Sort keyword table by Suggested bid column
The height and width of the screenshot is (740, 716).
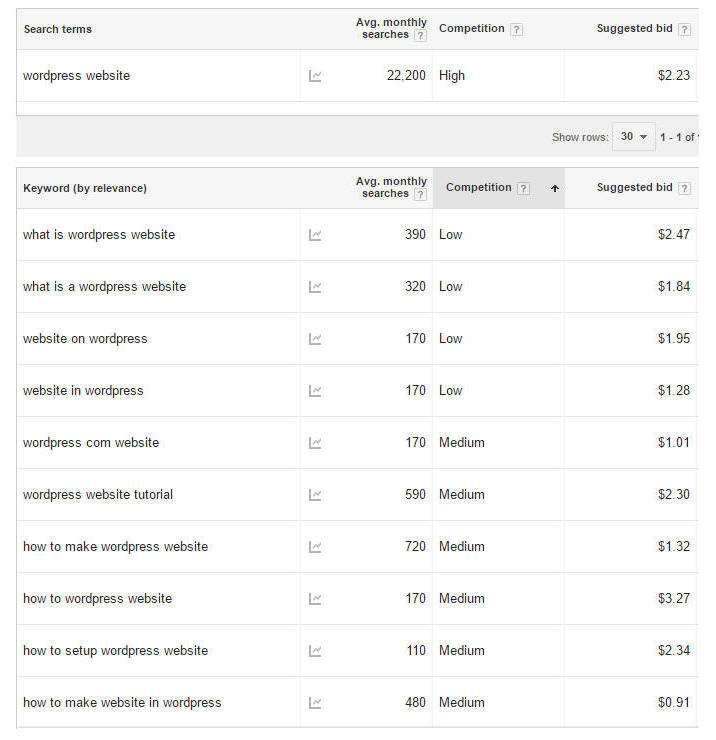[x=634, y=188]
